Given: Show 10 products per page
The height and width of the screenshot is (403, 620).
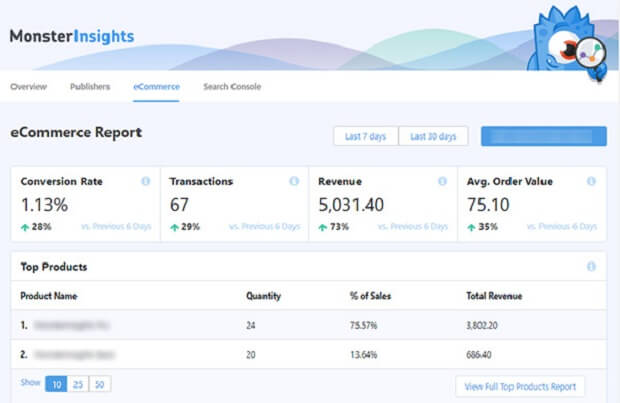Looking at the screenshot, I should pyautogui.click(x=56, y=384).
